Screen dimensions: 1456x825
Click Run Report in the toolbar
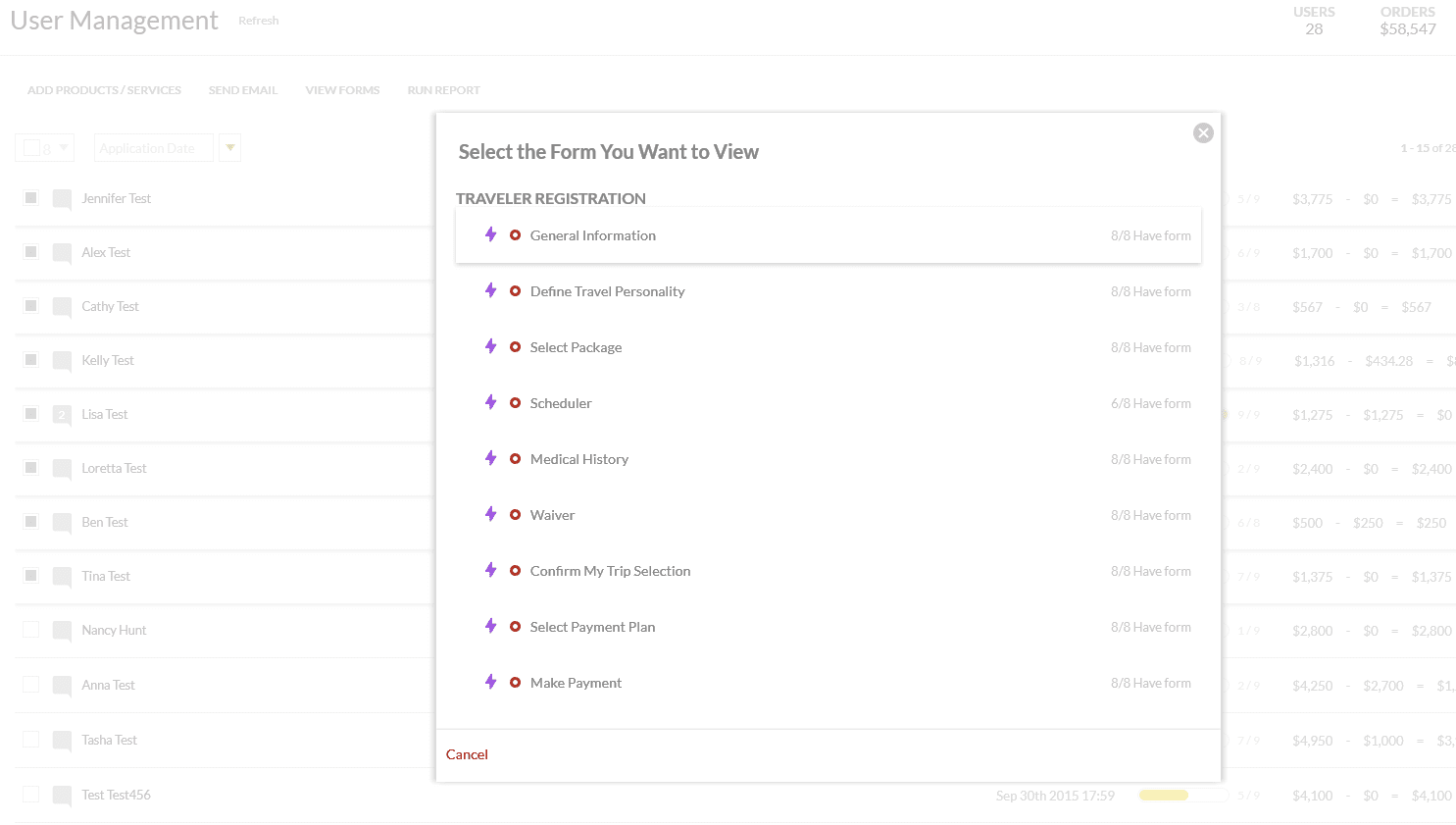coord(443,90)
